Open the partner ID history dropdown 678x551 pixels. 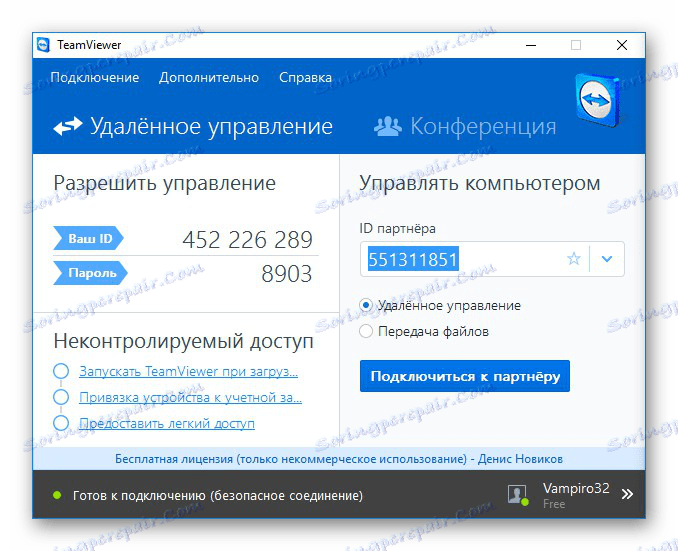[607, 259]
